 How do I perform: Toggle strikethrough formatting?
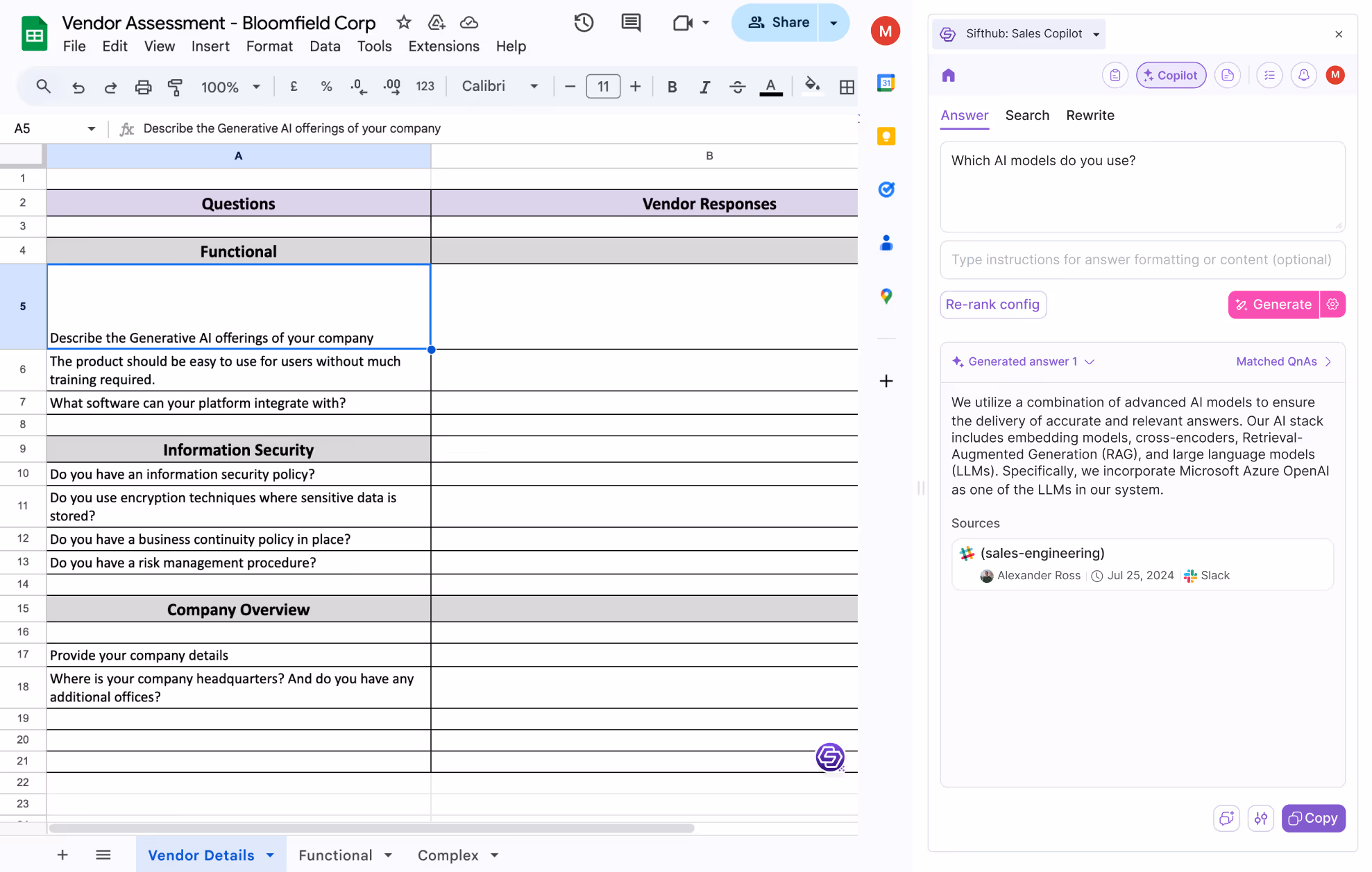click(737, 87)
